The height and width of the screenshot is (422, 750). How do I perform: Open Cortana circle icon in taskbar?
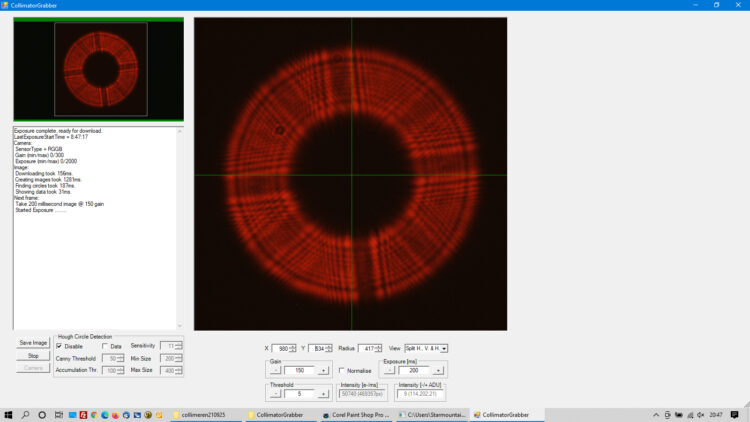[x=42, y=415]
